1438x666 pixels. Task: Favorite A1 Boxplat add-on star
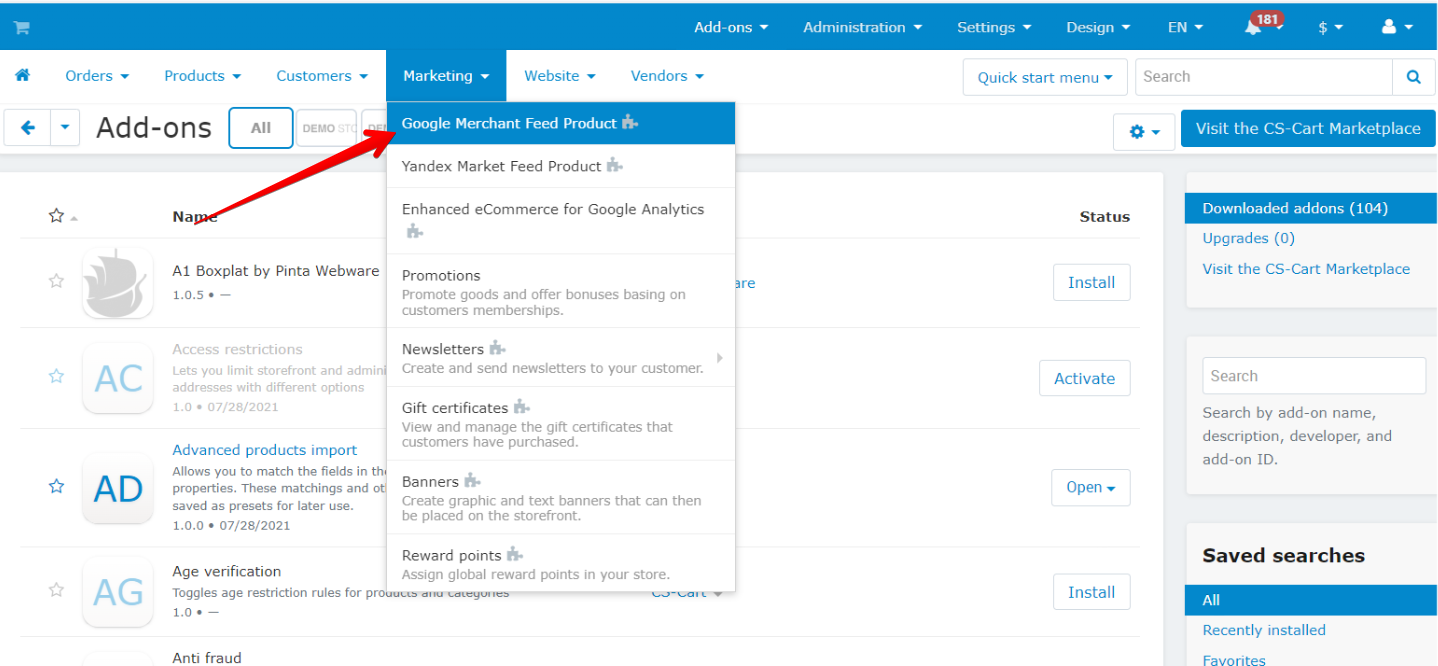point(56,281)
